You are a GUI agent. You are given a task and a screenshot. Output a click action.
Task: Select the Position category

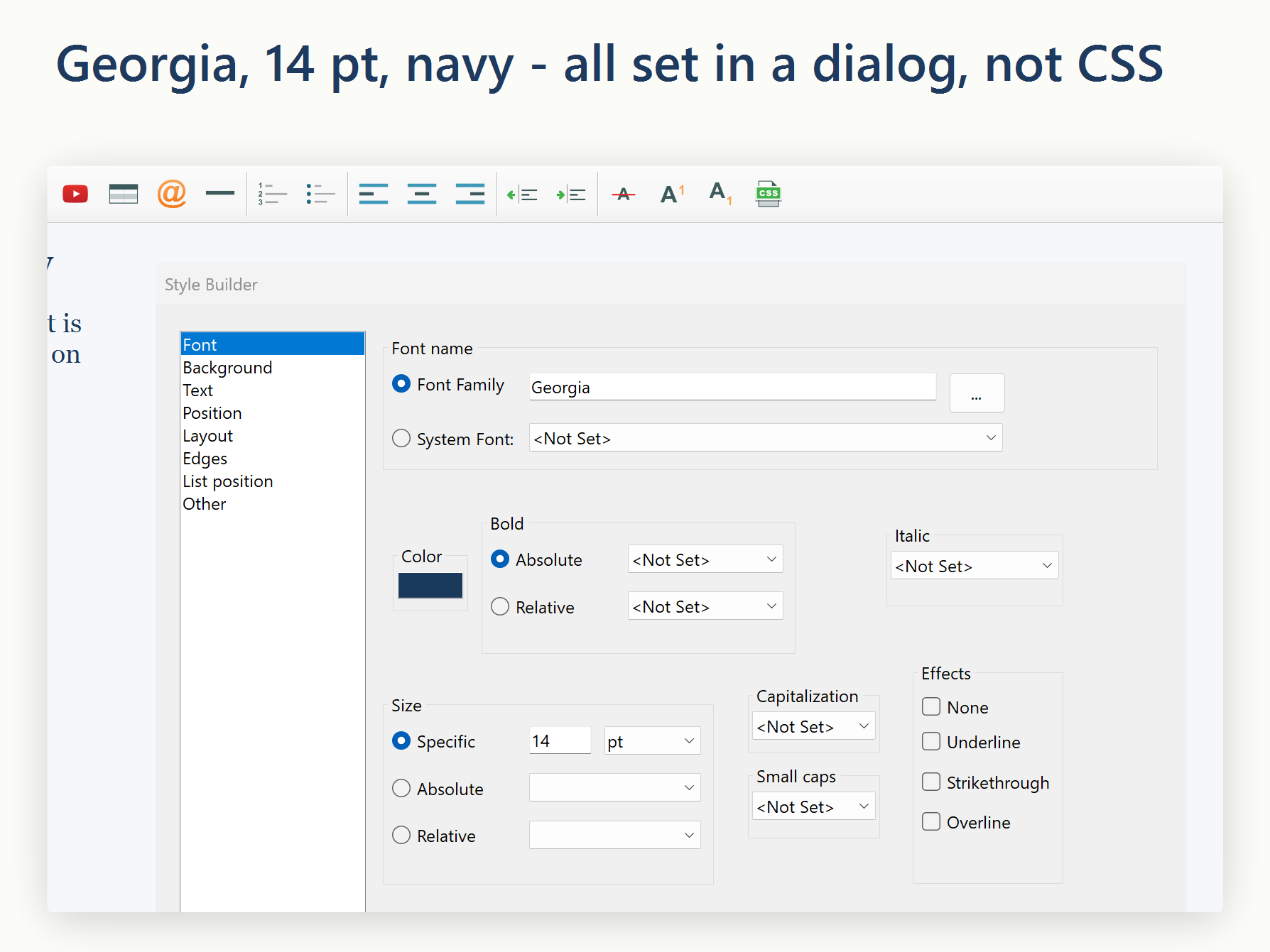[273, 412]
